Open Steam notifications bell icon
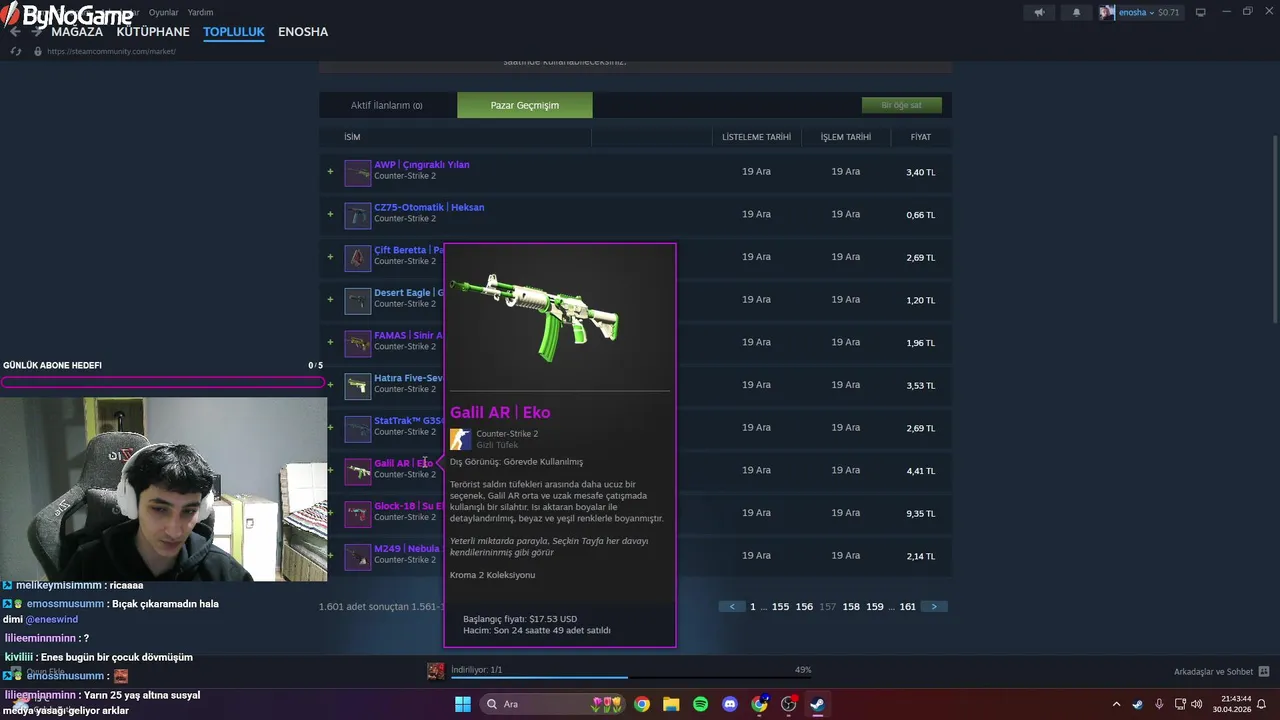The image size is (1280, 720). (1076, 12)
